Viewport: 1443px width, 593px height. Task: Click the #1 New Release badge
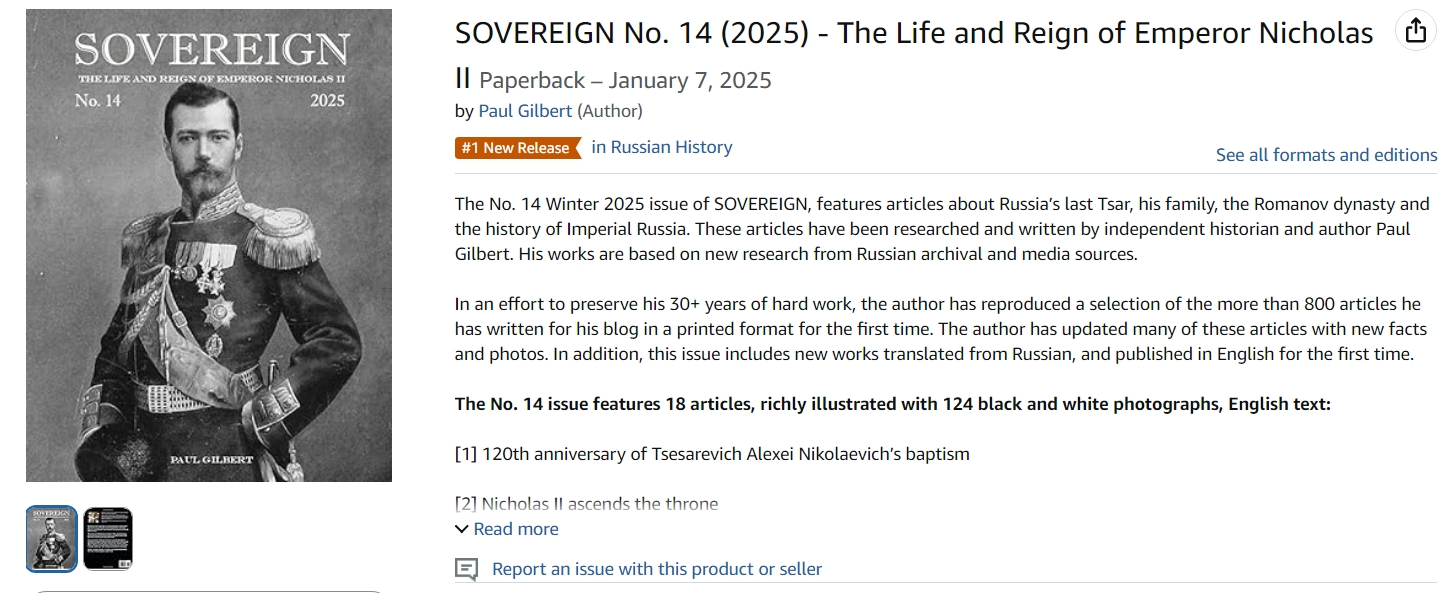point(515,148)
